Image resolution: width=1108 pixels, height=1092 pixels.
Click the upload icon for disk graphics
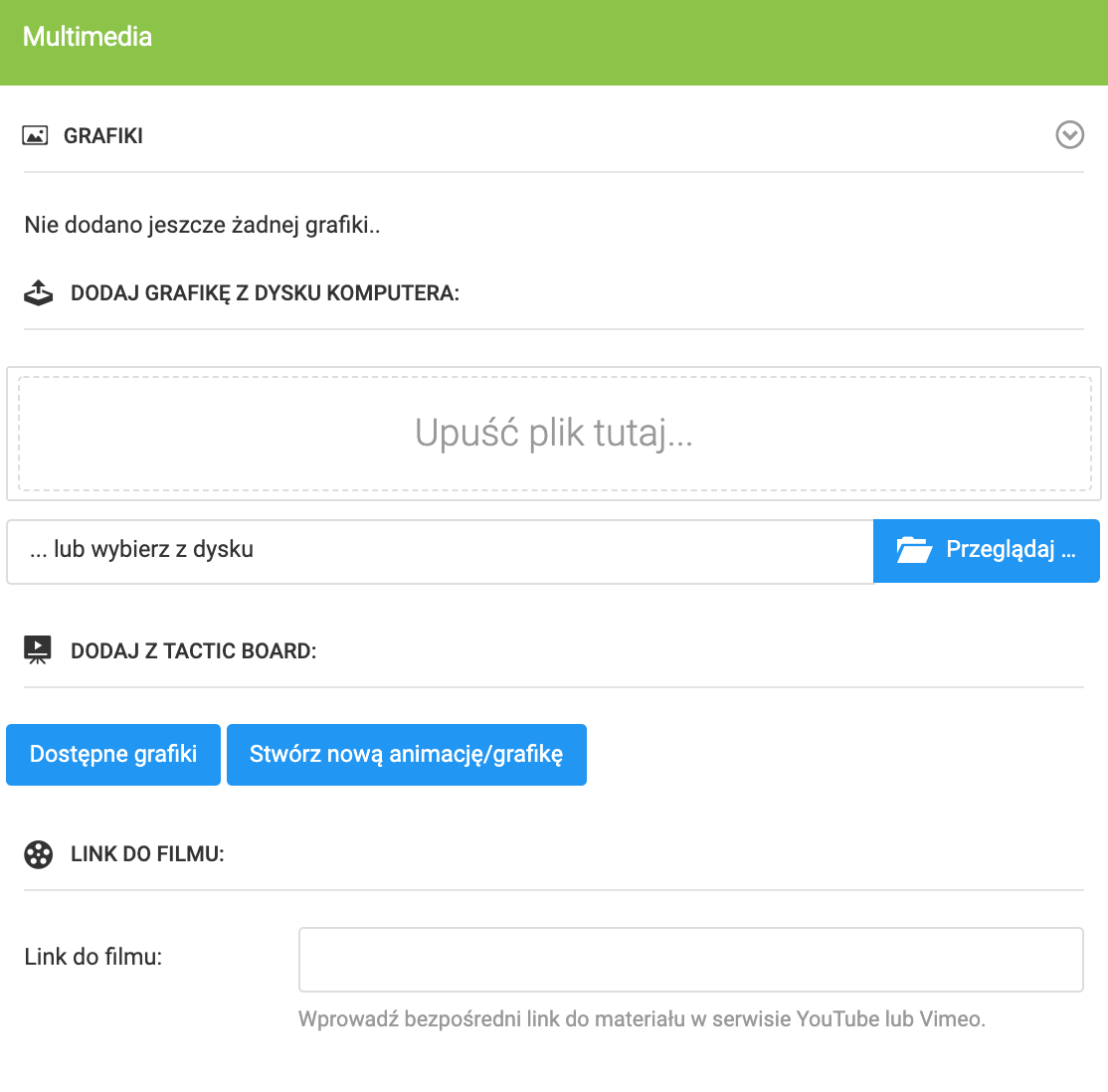pyautogui.click(x=38, y=293)
